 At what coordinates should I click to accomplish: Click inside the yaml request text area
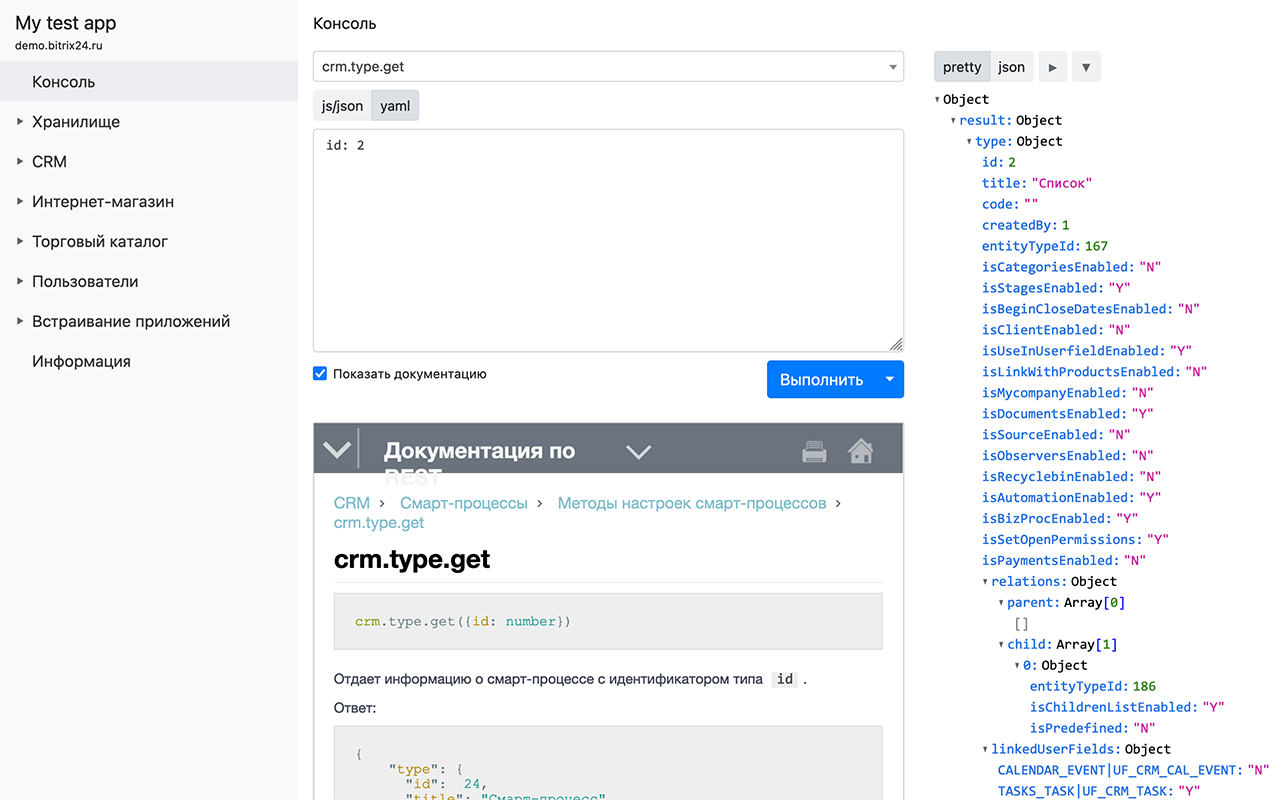pos(608,240)
